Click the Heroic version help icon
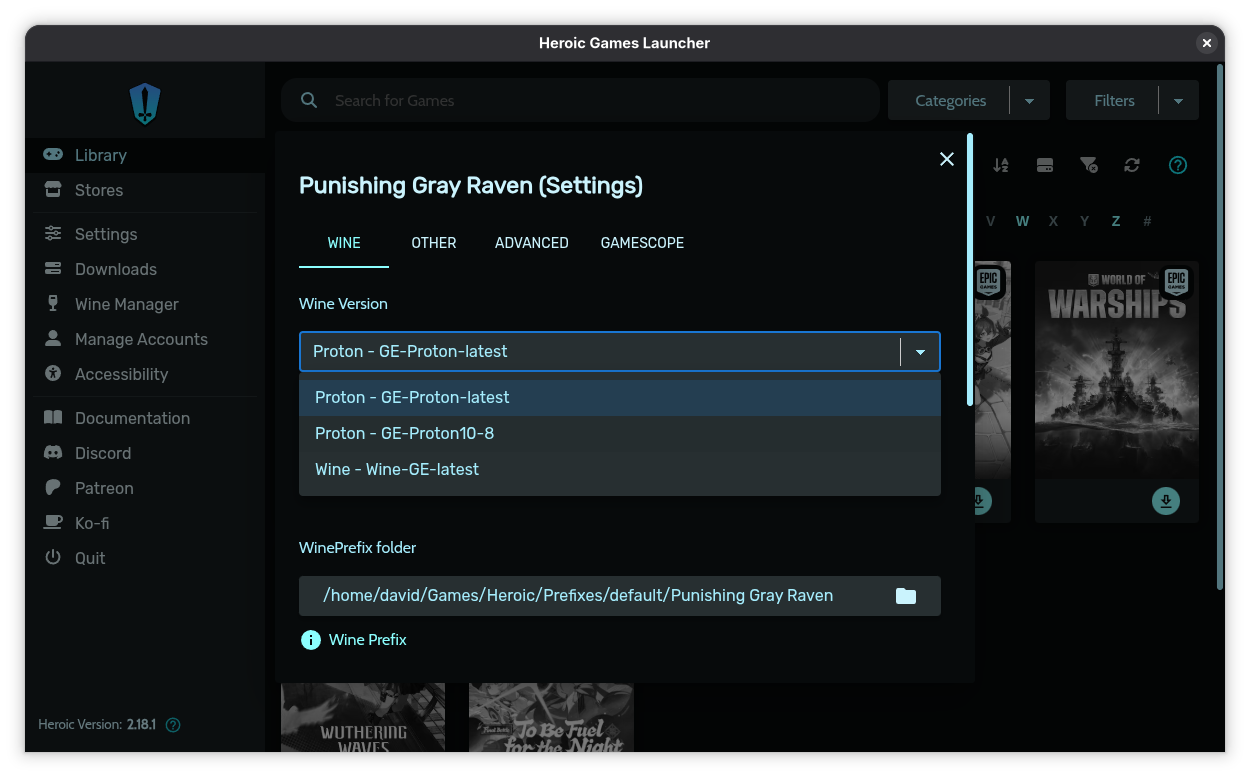 pyautogui.click(x=173, y=725)
